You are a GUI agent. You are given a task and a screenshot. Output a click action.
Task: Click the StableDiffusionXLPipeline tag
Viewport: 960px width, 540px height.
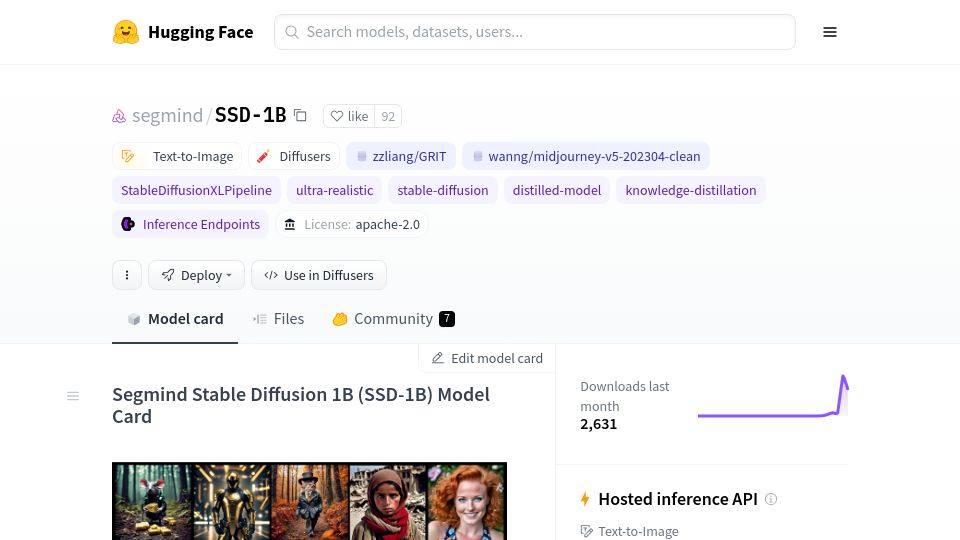[197, 190]
